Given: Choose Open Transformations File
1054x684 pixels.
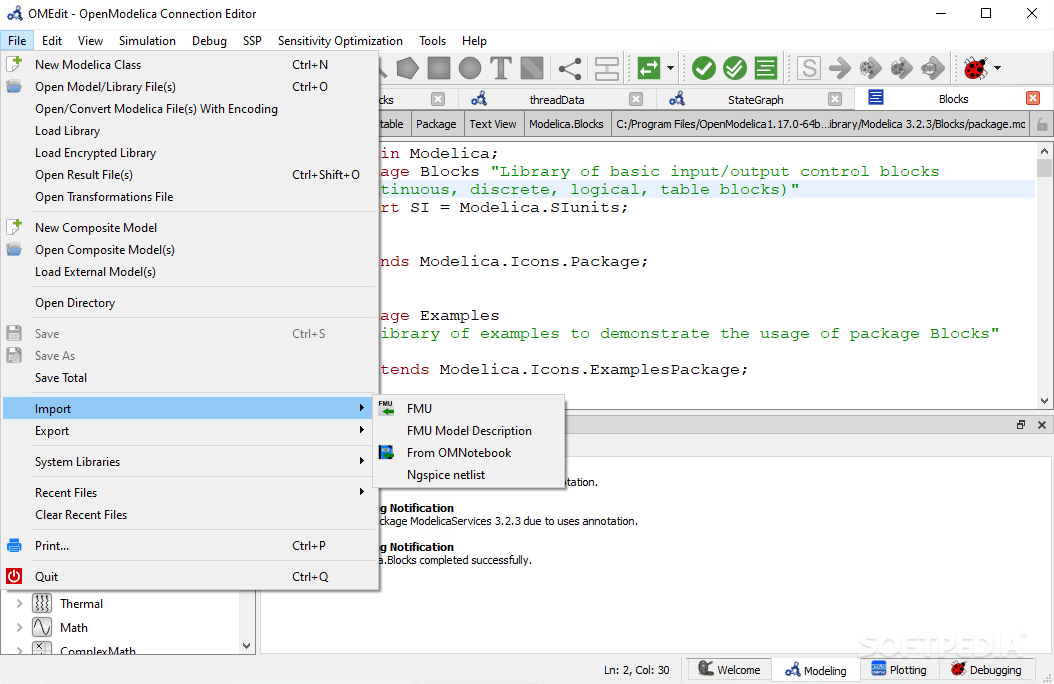Looking at the screenshot, I should pyautogui.click(x=188, y=197).
